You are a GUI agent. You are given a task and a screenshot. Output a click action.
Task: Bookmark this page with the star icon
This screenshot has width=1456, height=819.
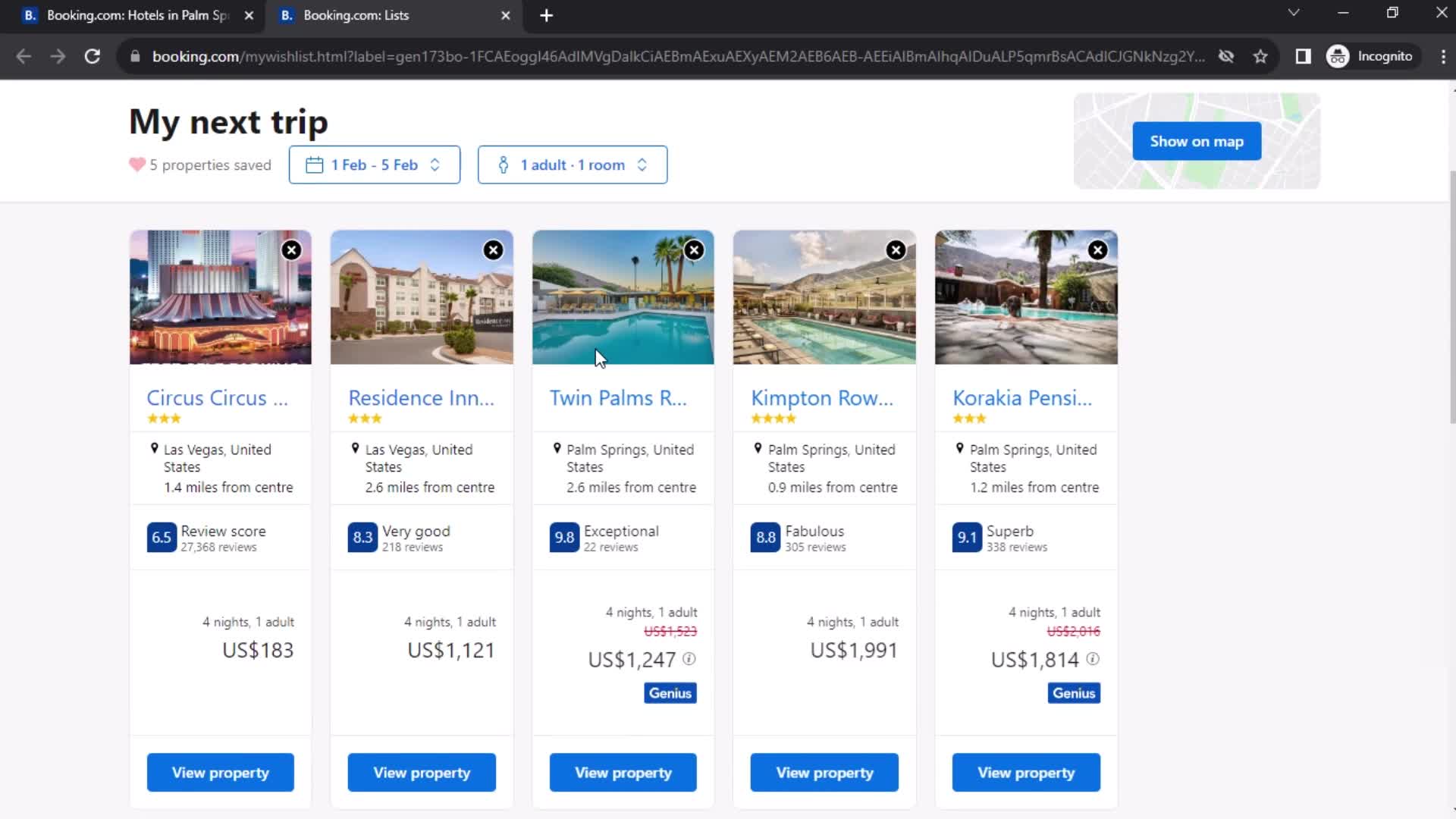click(1260, 56)
